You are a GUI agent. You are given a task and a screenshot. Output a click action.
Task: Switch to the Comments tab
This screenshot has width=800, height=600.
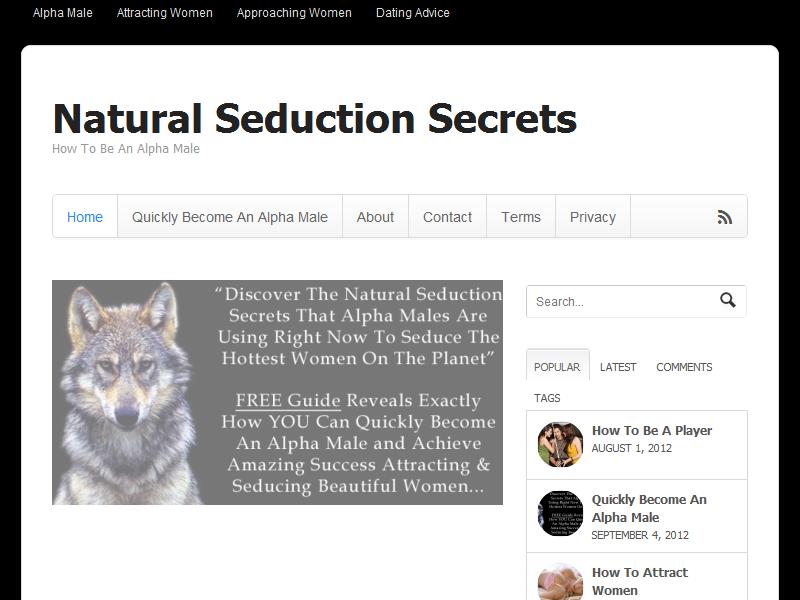click(684, 367)
